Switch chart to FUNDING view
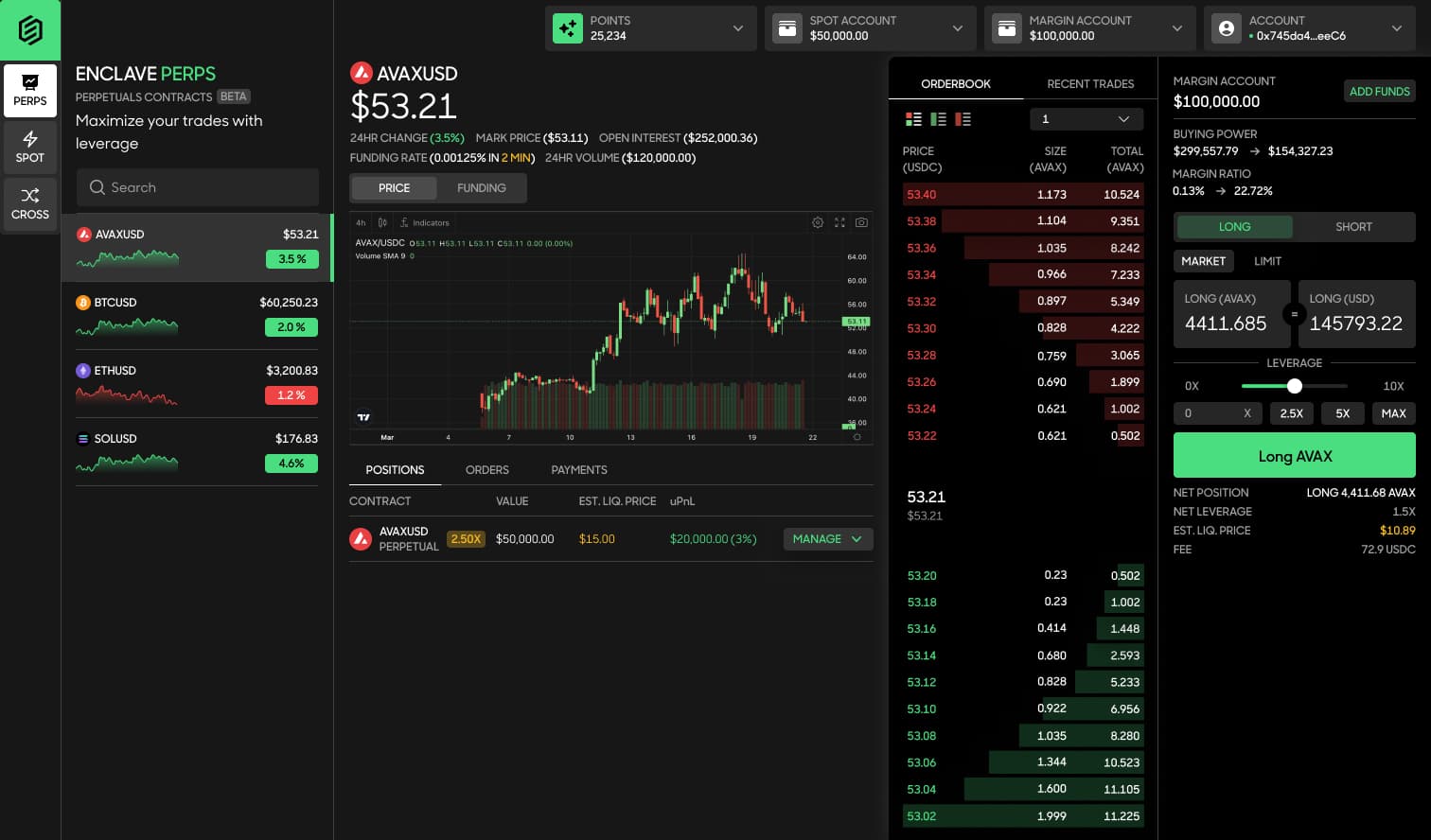Image resolution: width=1431 pixels, height=840 pixels. (x=481, y=188)
